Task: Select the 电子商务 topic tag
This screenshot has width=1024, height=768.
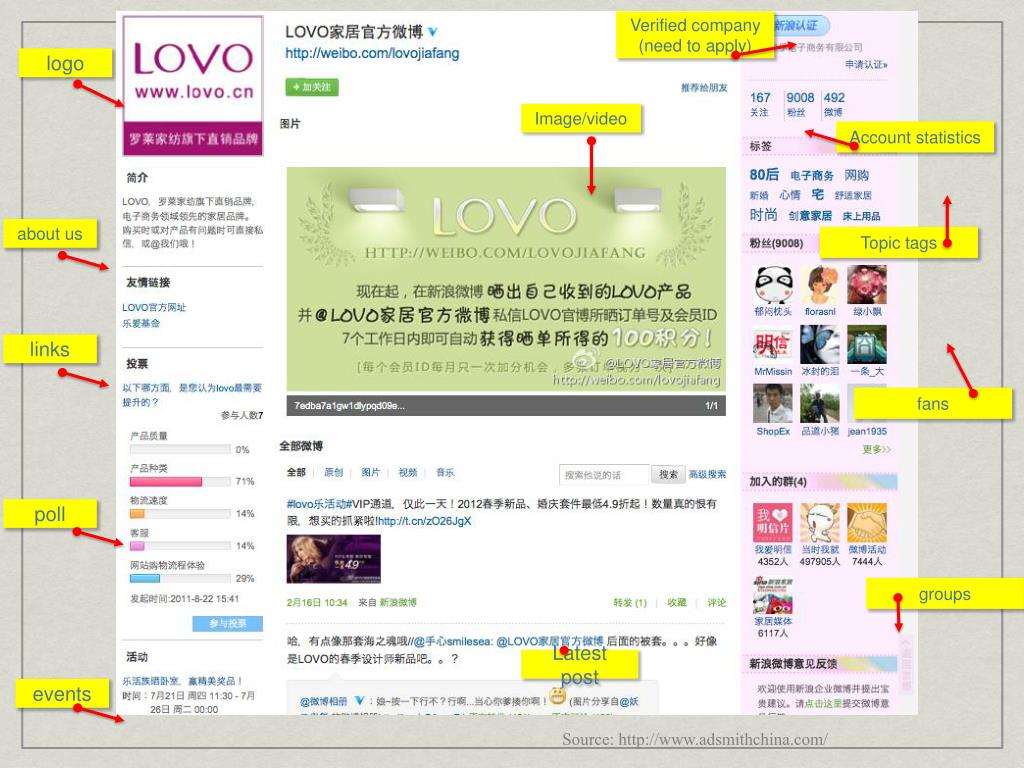Action: [812, 175]
